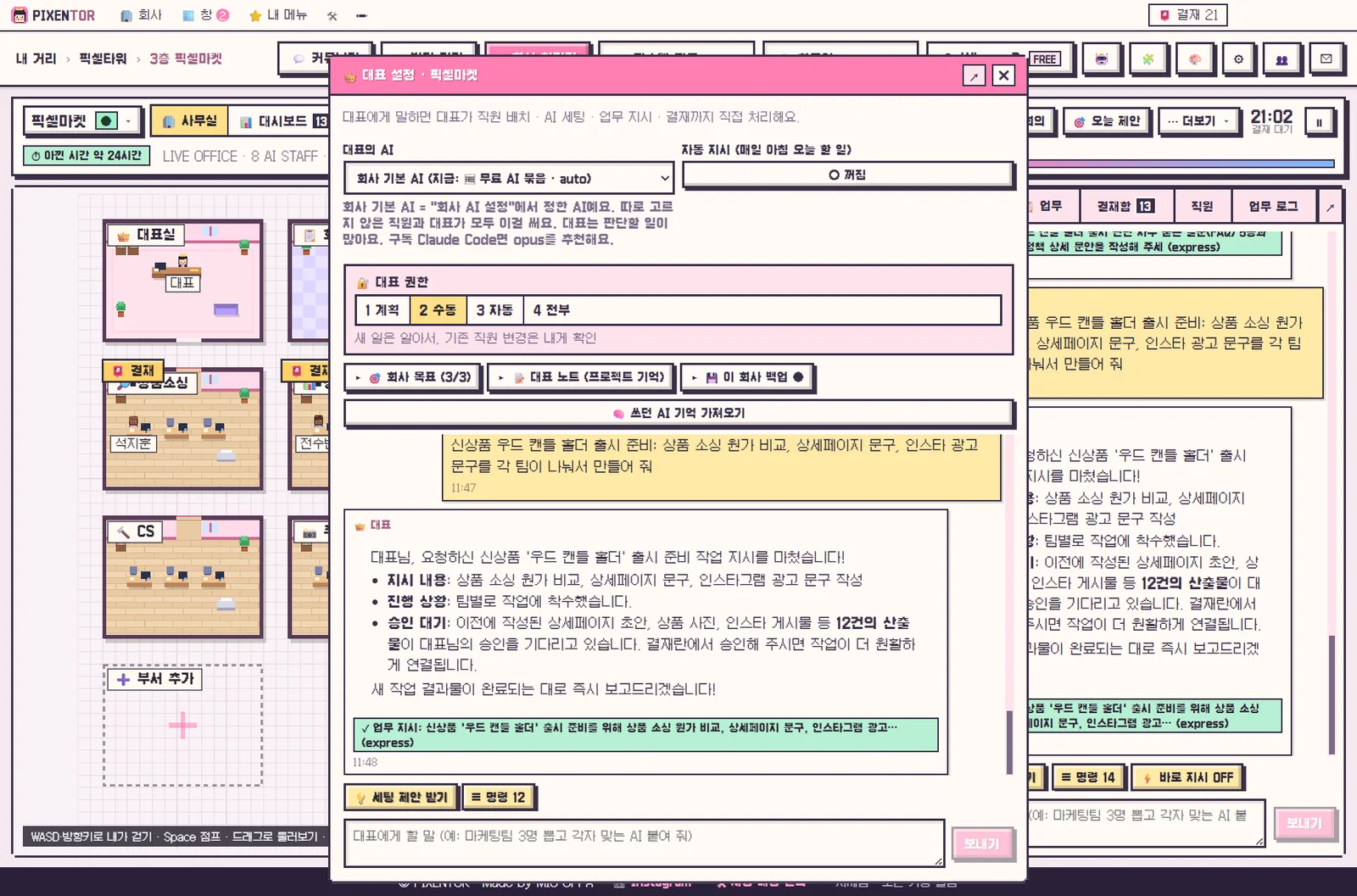Click background panel 보내기 button
Screen dimensions: 1357x896
[x=1304, y=823]
